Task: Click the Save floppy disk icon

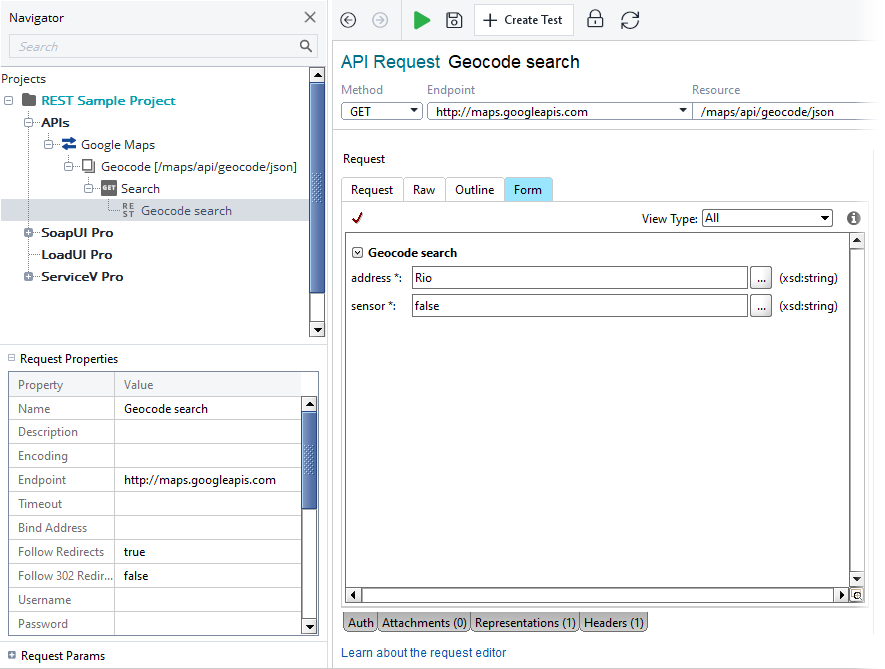Action: (x=454, y=20)
